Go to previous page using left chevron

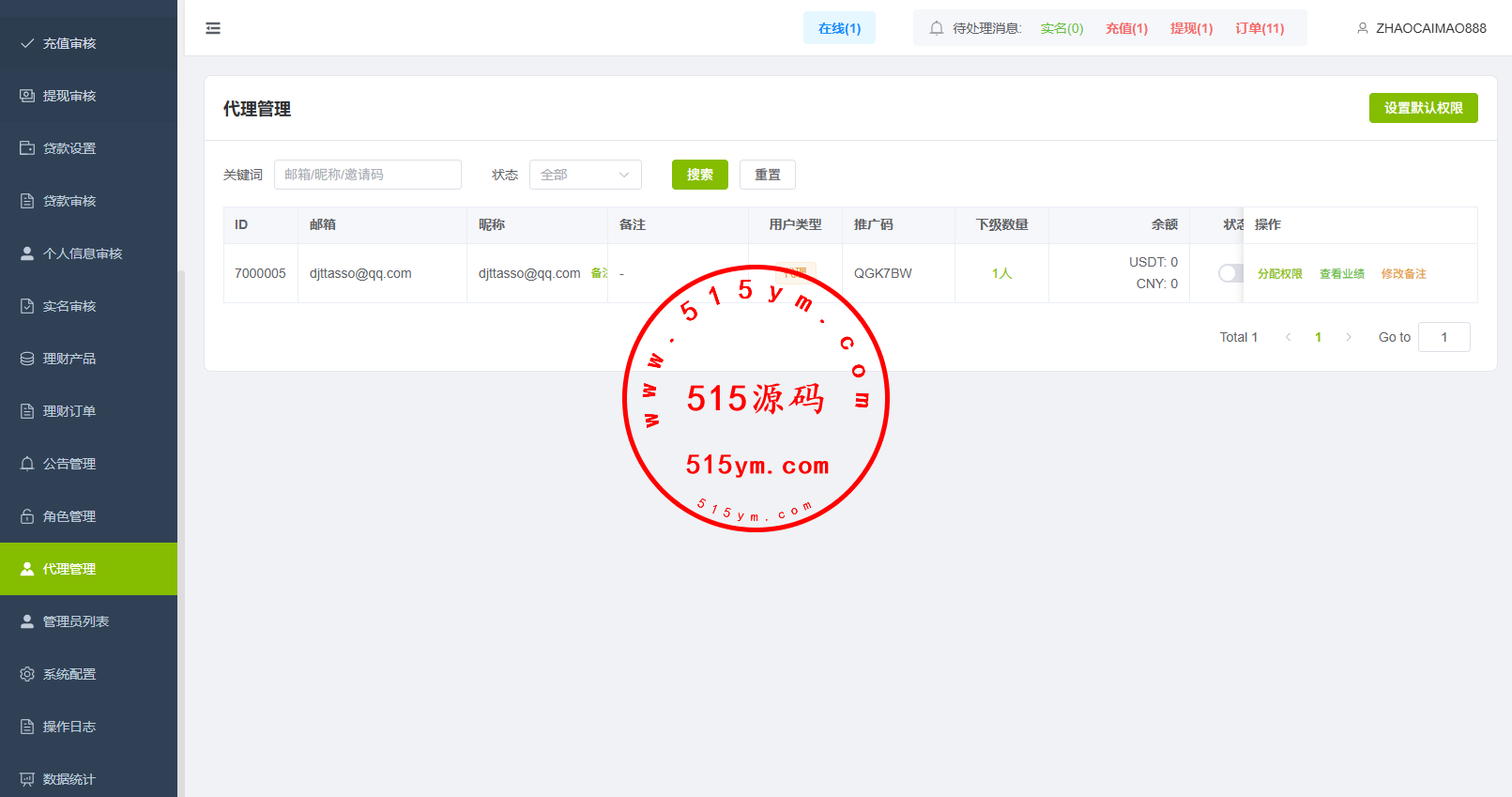pos(1288,337)
